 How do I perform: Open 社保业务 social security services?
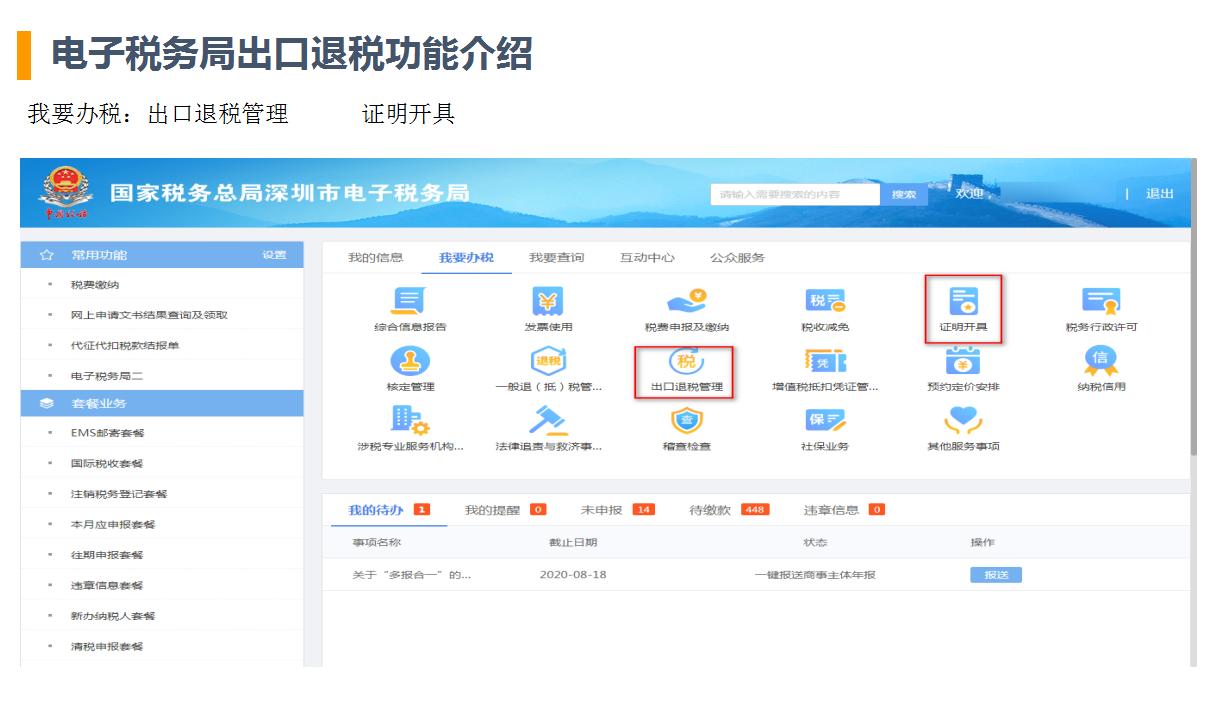pos(826,428)
